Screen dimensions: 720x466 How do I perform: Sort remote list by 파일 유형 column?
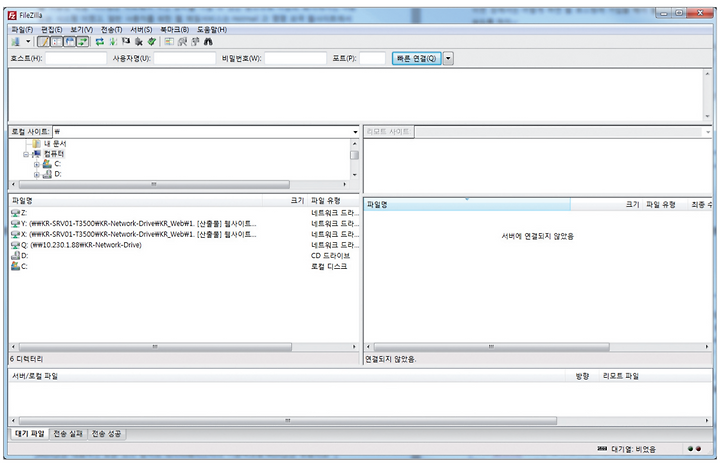[x=664, y=204]
